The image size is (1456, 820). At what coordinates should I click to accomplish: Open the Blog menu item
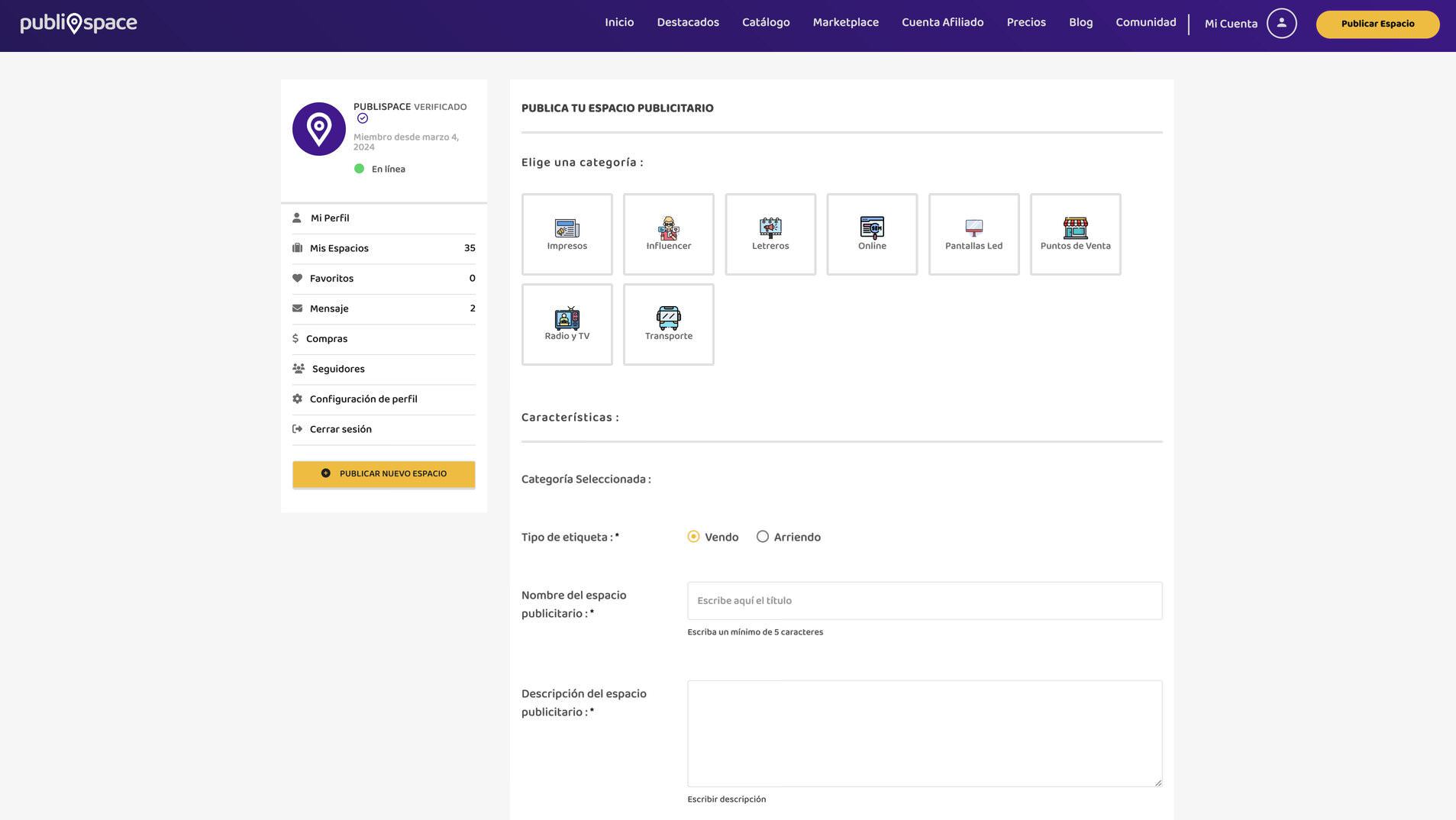[1080, 22]
